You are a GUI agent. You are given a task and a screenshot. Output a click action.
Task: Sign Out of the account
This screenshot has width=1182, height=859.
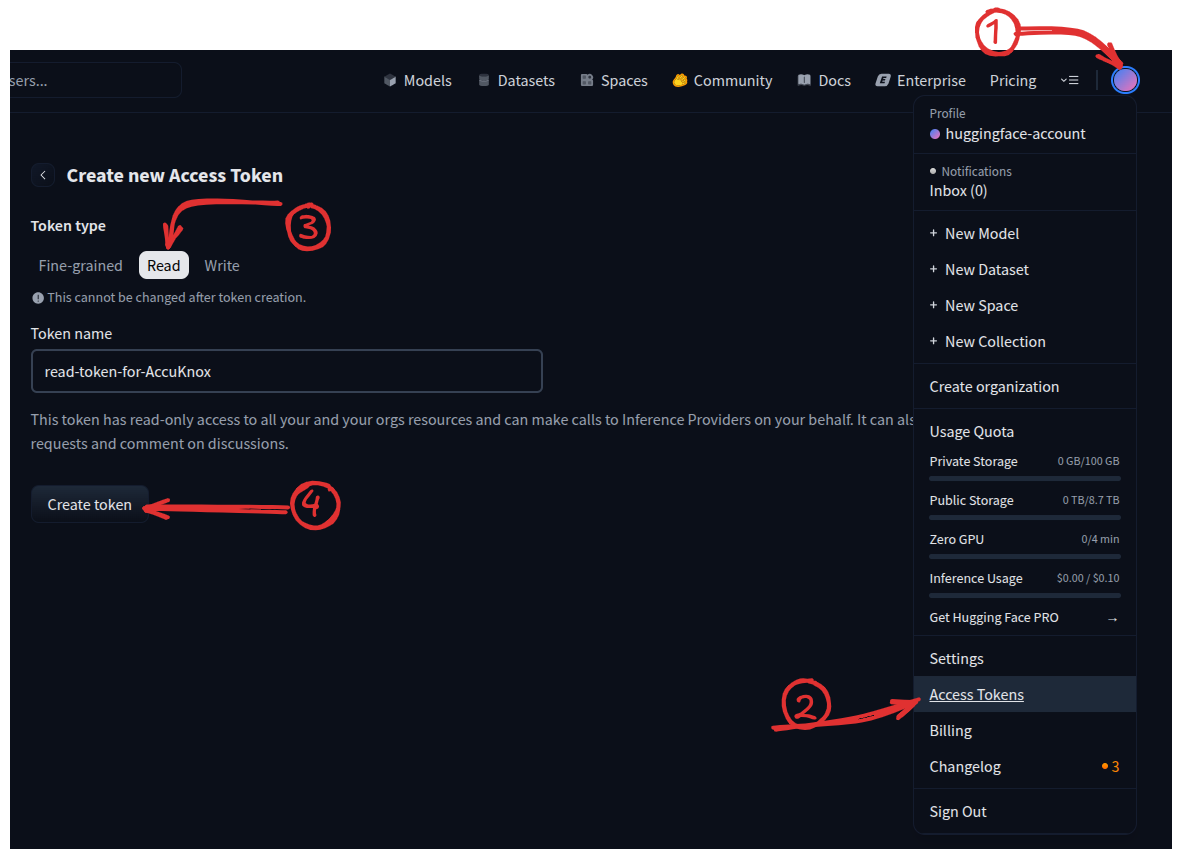pos(1024,812)
